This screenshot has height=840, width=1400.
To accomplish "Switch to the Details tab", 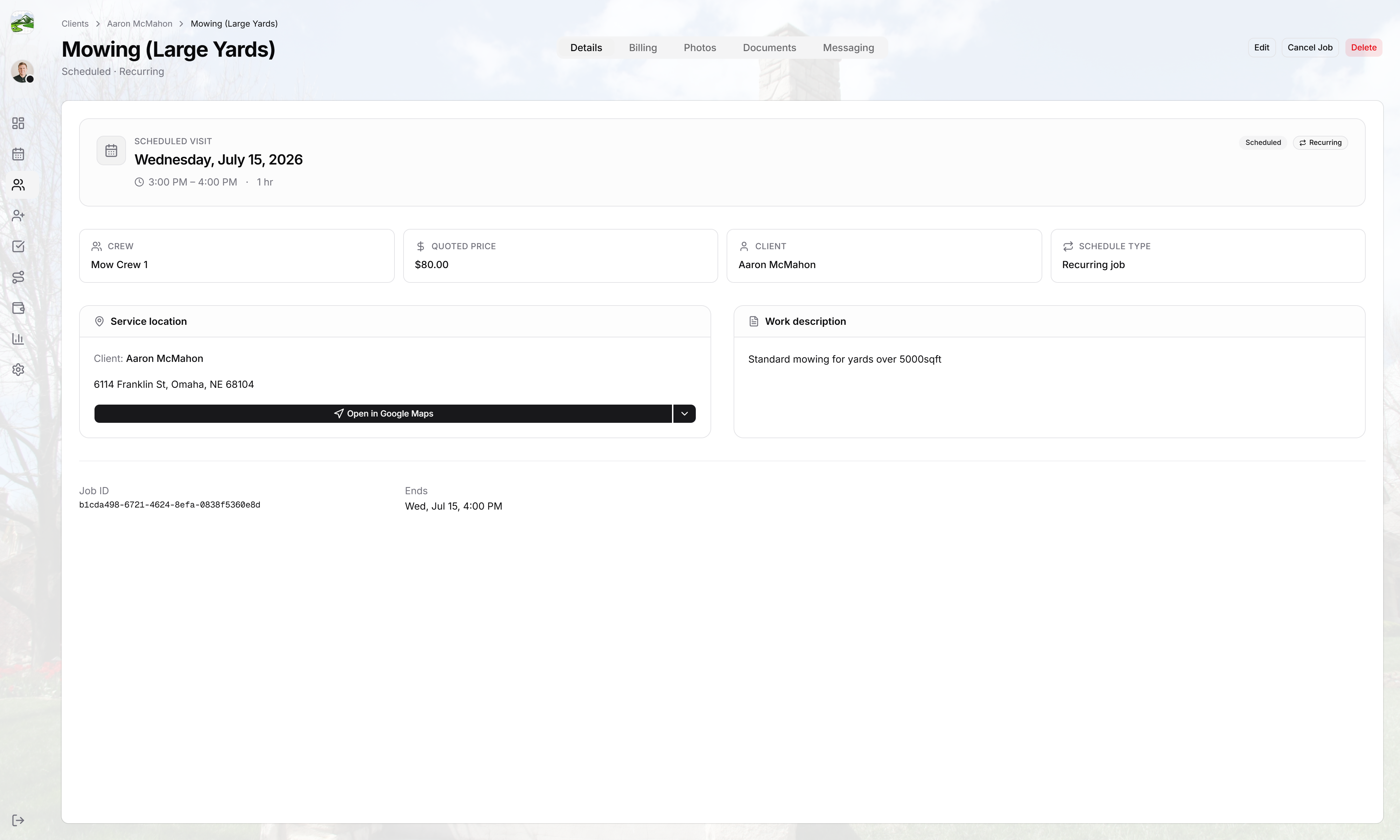I will [x=586, y=48].
